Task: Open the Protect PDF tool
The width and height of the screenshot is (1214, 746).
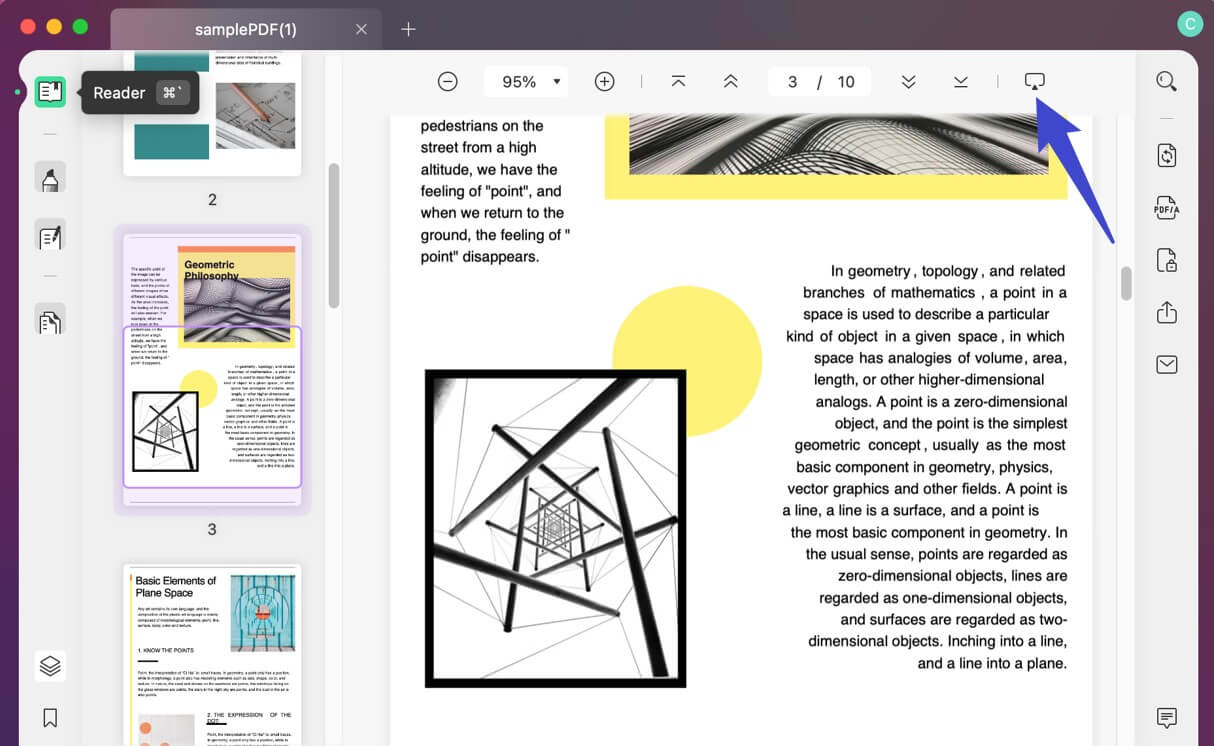Action: 1165,260
